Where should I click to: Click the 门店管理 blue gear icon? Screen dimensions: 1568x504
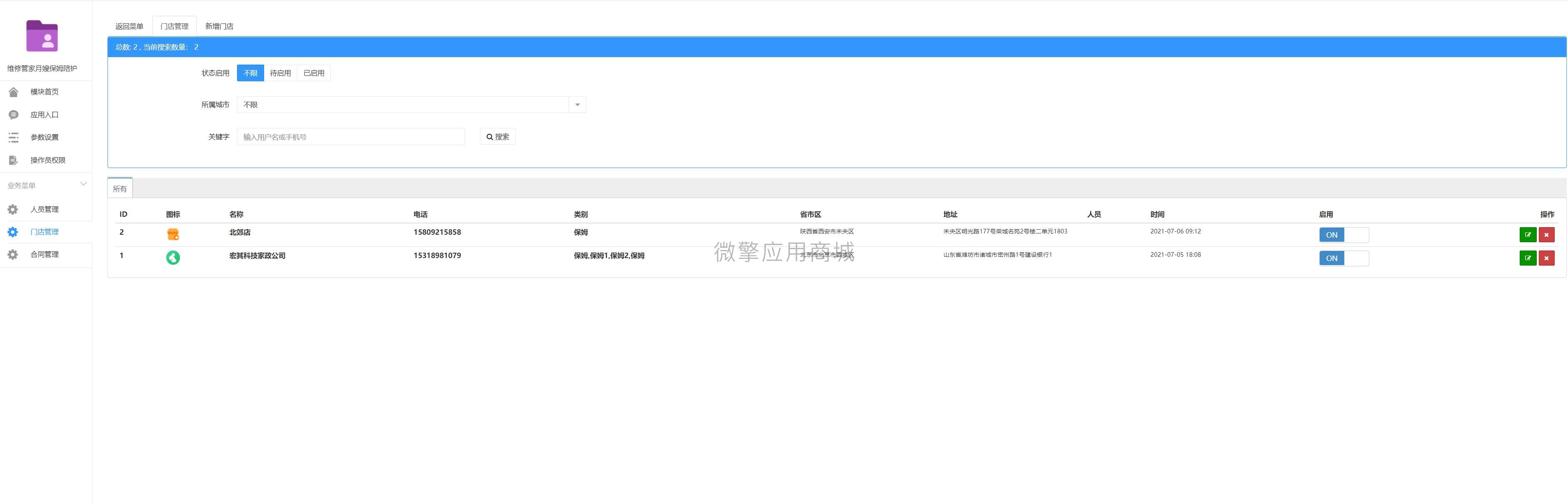coord(13,232)
